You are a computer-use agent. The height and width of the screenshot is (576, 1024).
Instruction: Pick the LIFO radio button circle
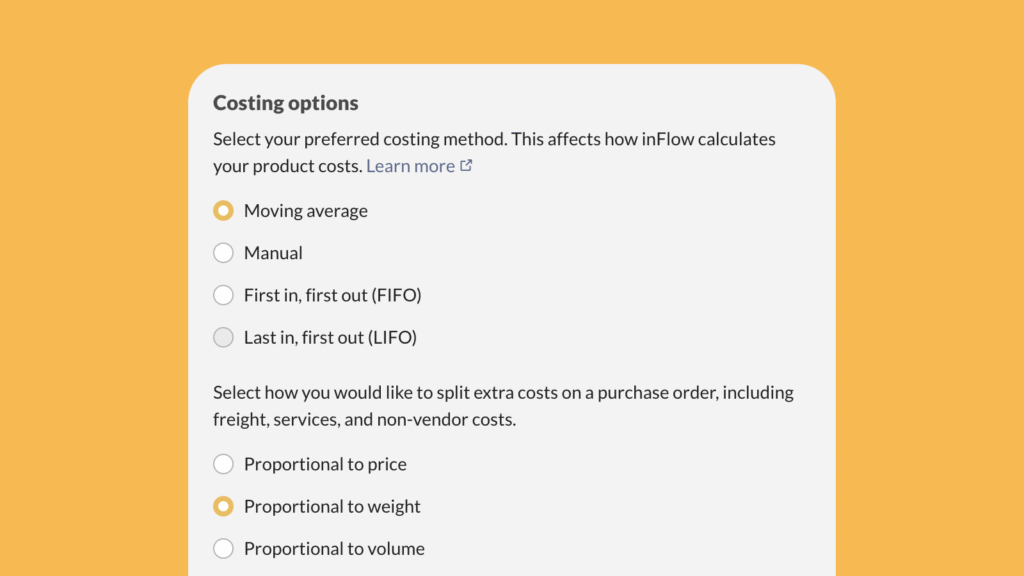point(223,338)
